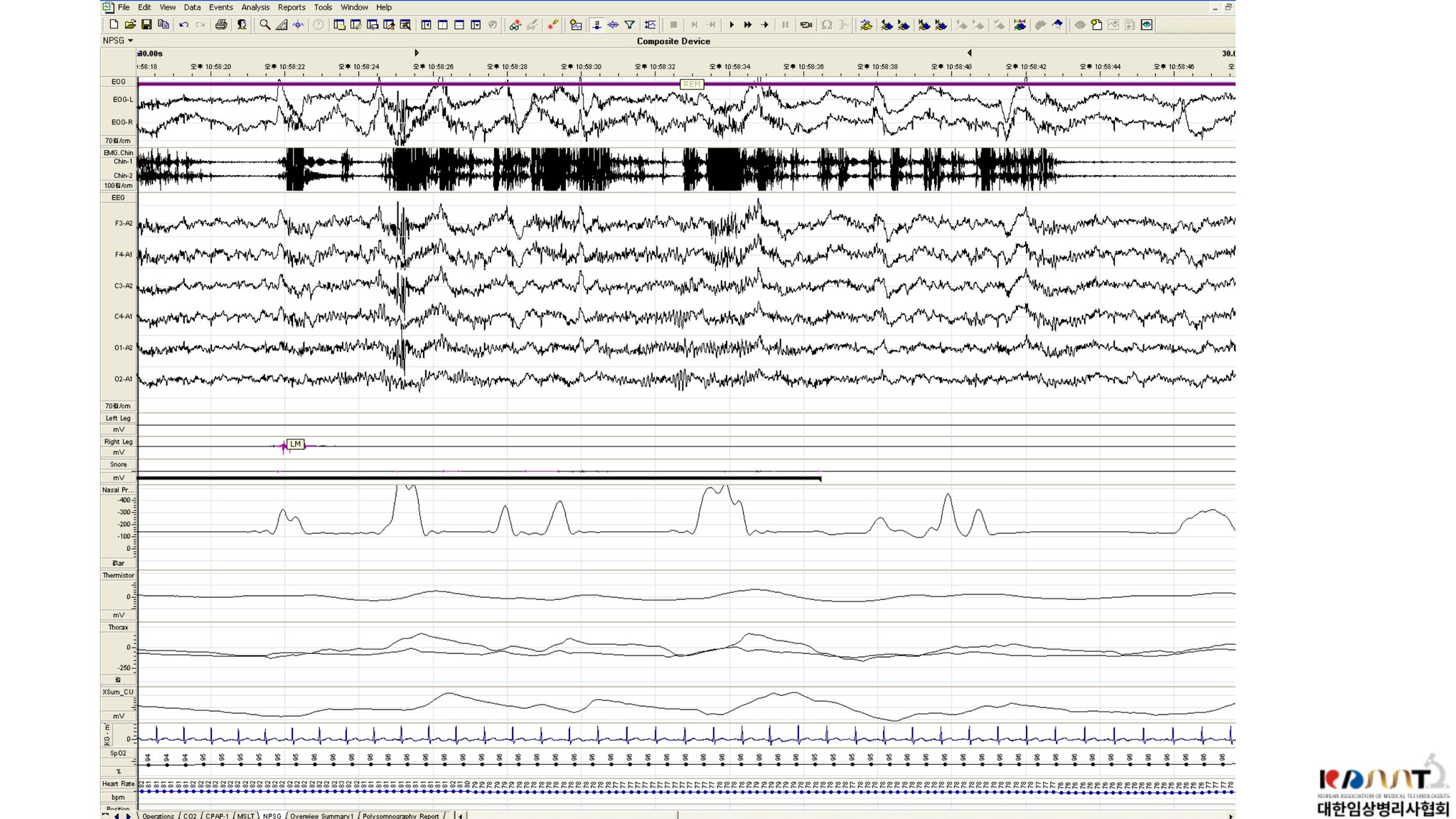Screen dimensions: 1456x819
Task: Click the video camera icon
Action: 805,25
